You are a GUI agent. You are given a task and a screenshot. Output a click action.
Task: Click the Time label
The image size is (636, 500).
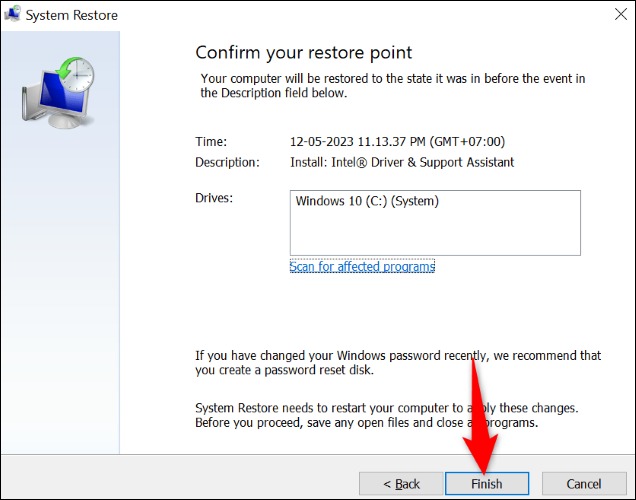point(211,142)
